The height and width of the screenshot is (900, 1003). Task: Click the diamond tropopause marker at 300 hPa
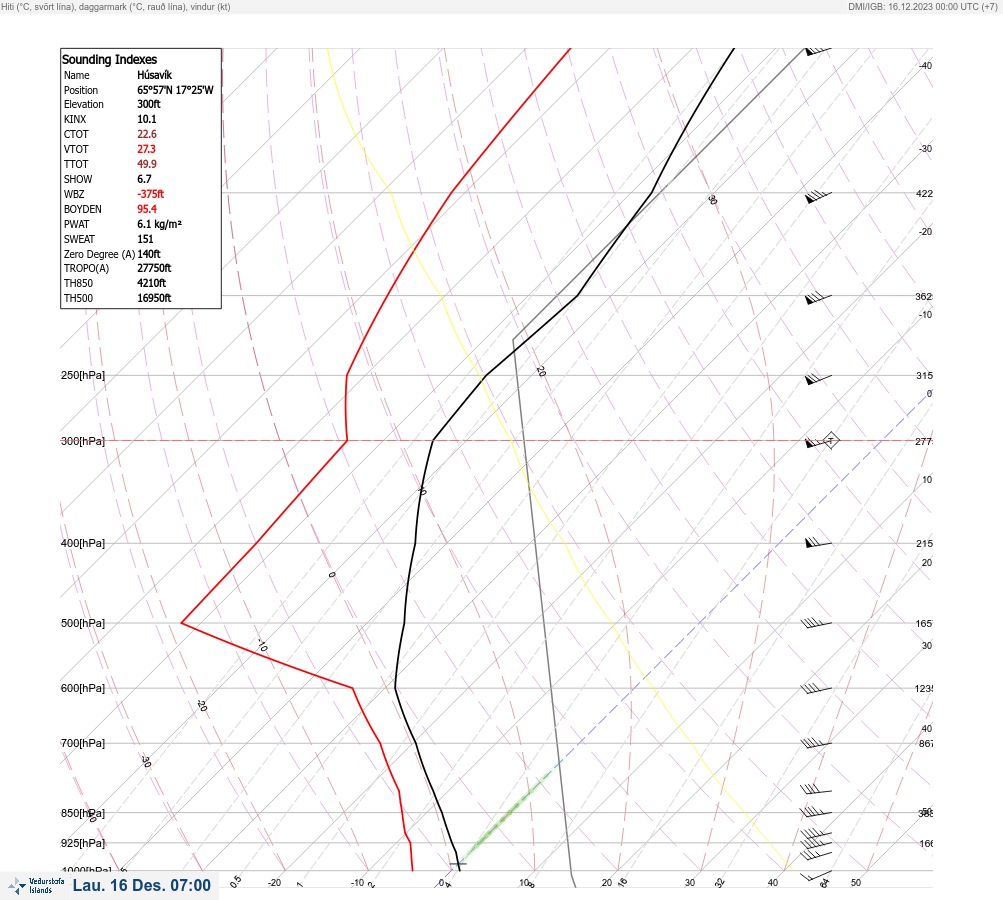[x=830, y=440]
